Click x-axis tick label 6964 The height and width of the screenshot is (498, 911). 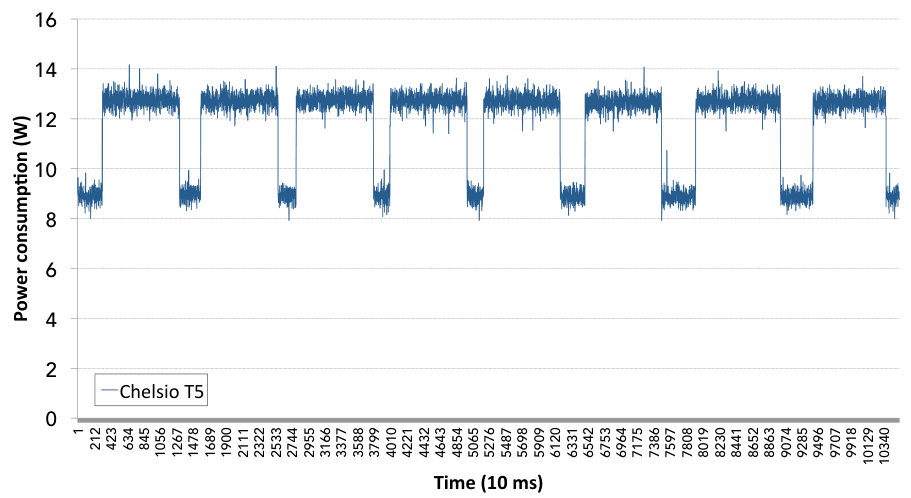click(622, 442)
